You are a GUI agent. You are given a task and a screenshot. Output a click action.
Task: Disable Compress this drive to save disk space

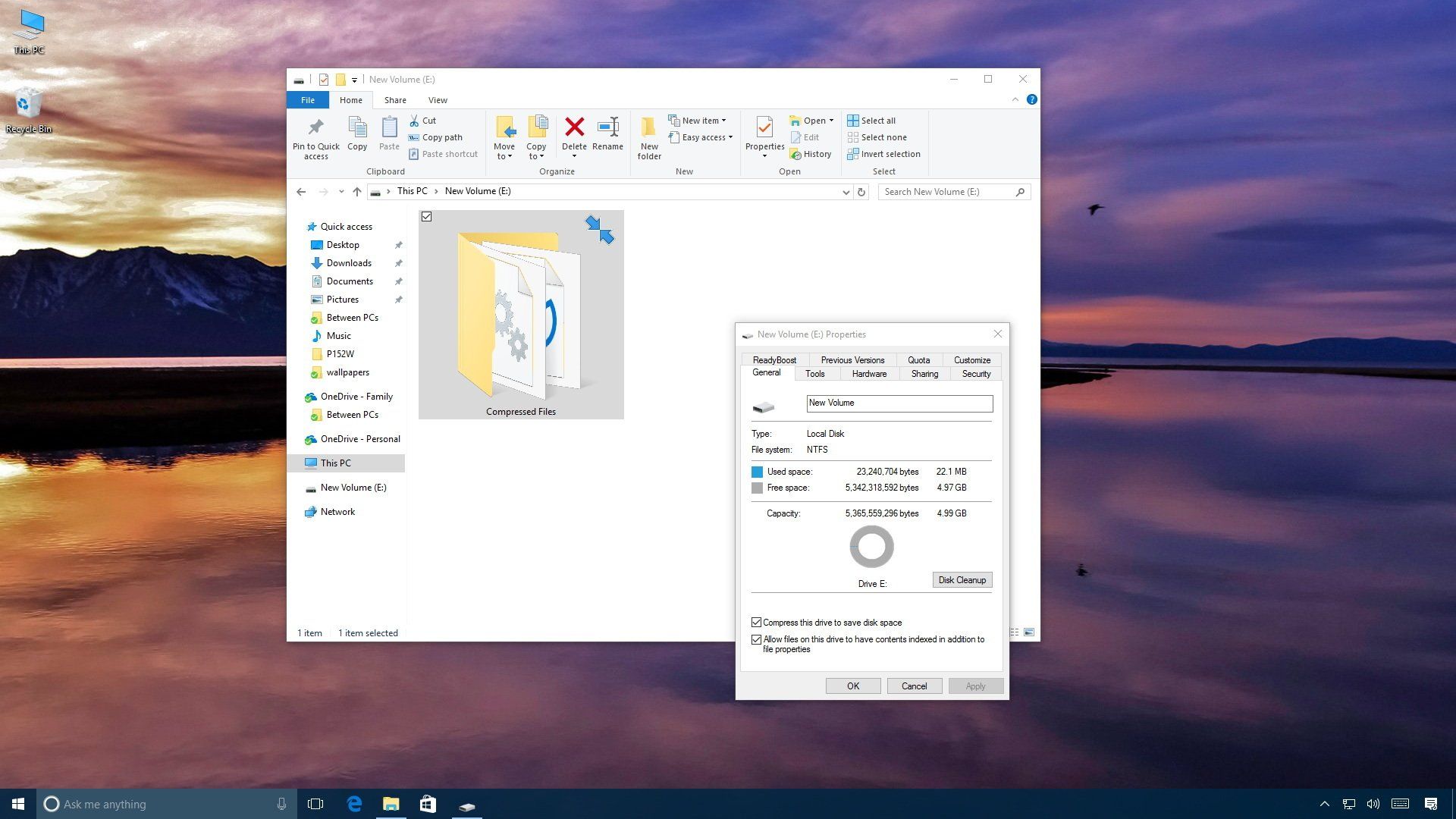pos(756,622)
